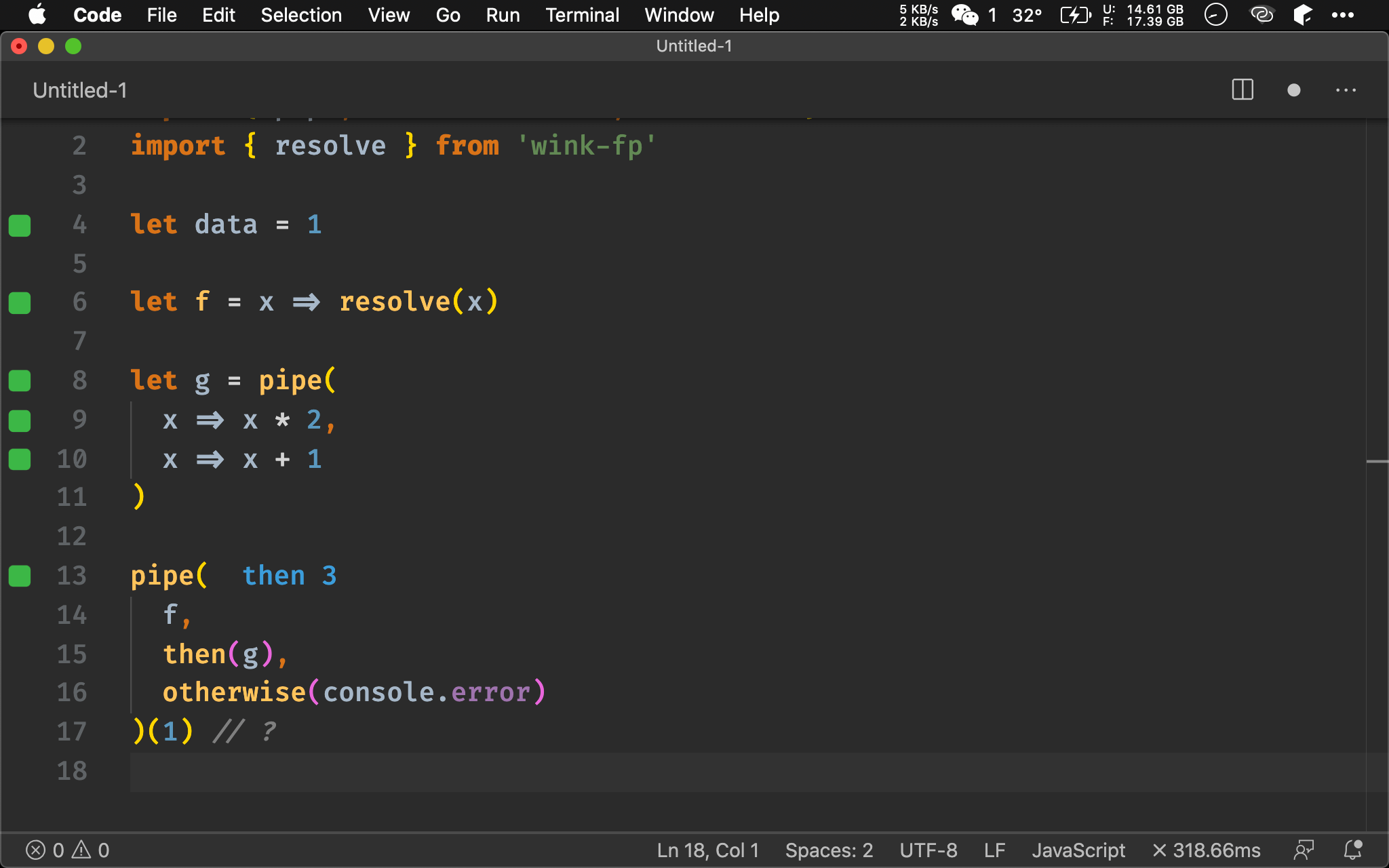Screen dimensions: 1389x868
Task: Click the green gutter marker on line 6
Action: pyautogui.click(x=20, y=303)
